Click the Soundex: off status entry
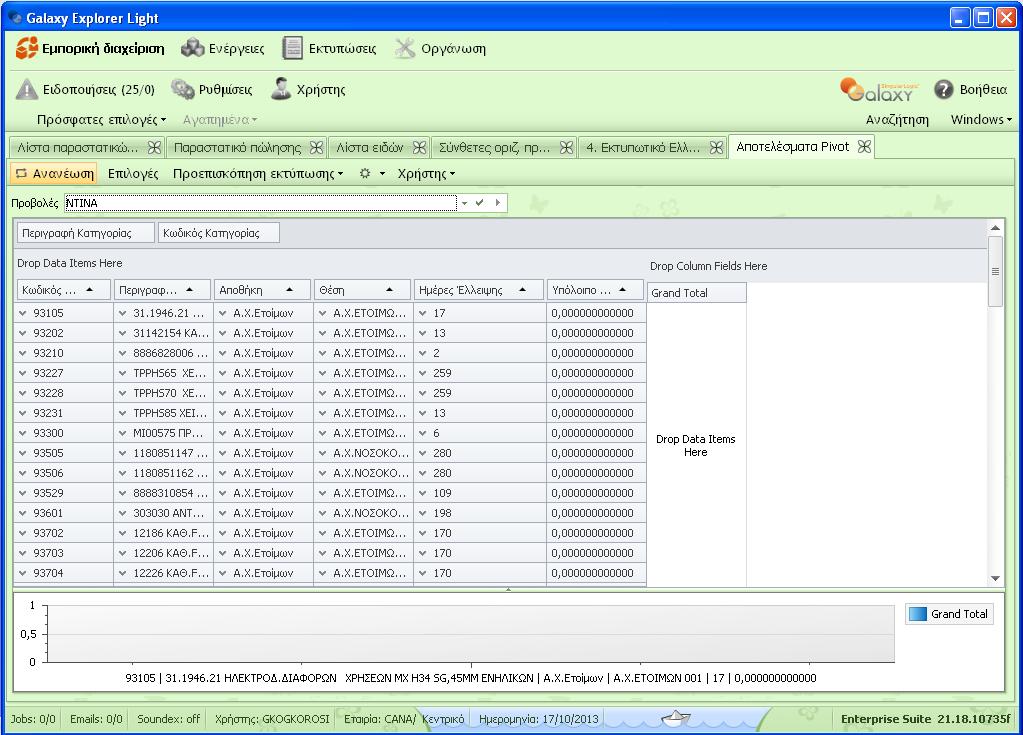This screenshot has width=1023, height=735. point(168,719)
